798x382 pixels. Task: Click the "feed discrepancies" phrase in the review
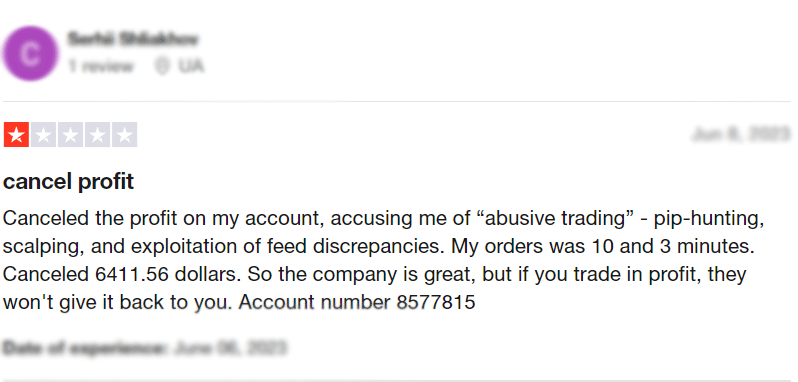tap(368, 247)
